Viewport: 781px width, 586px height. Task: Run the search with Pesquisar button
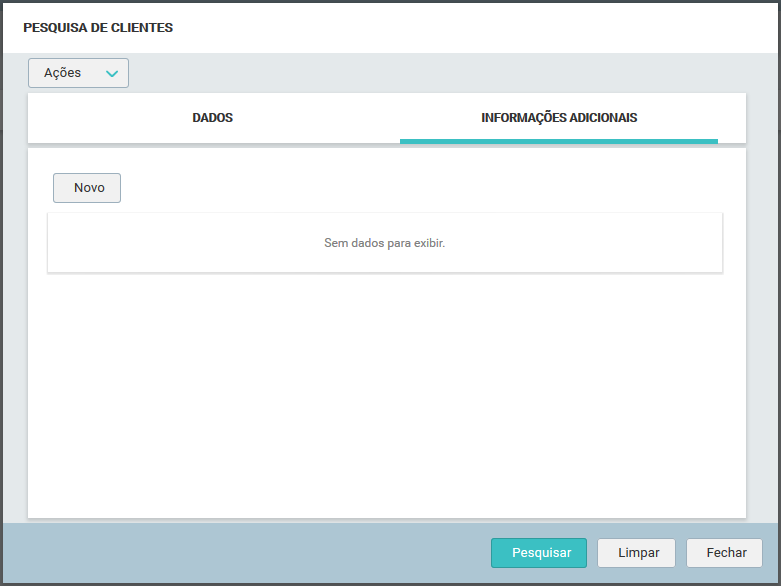tap(539, 553)
